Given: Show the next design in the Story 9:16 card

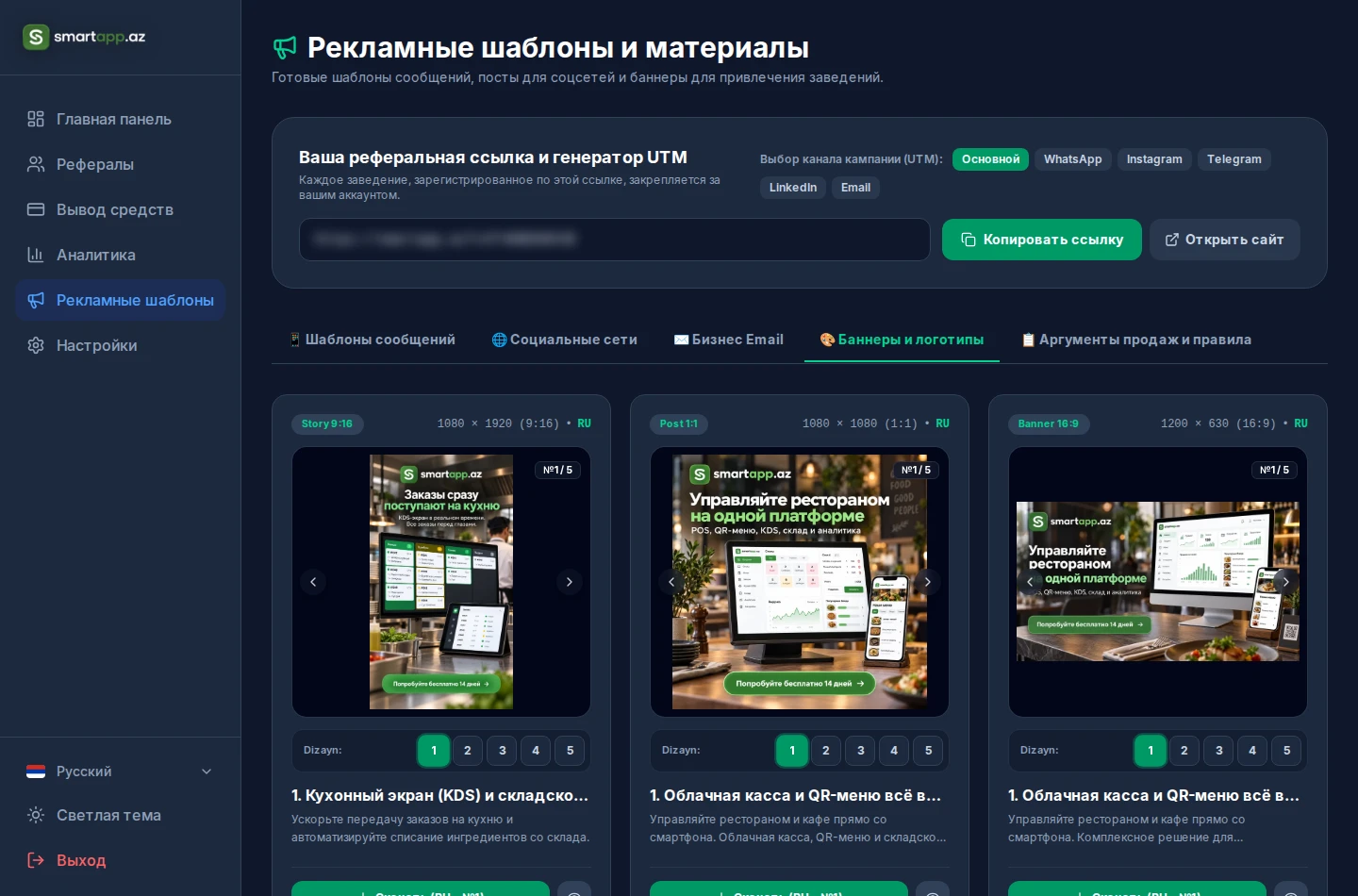Looking at the screenshot, I should (569, 582).
